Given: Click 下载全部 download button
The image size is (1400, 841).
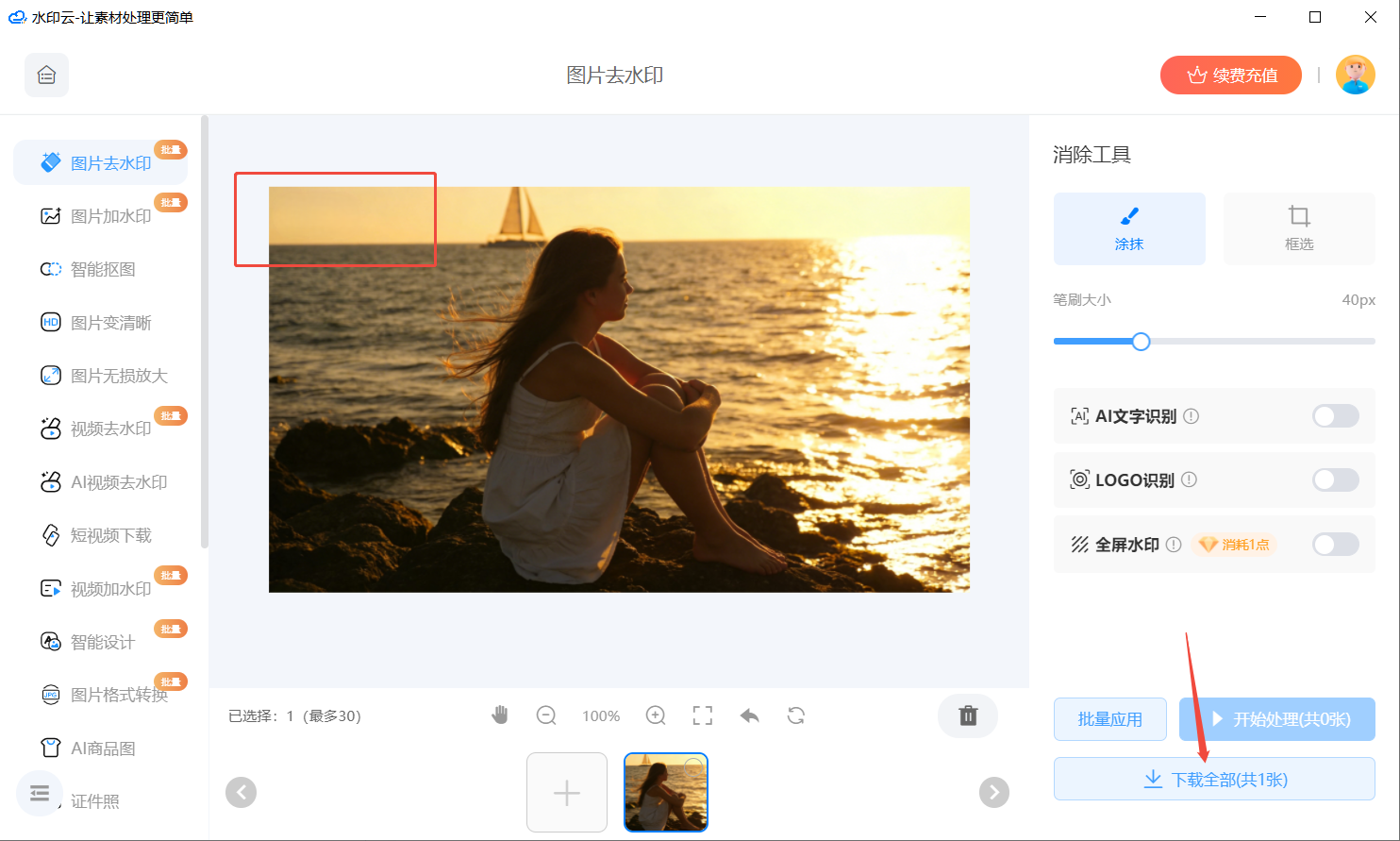Looking at the screenshot, I should (x=1213, y=780).
